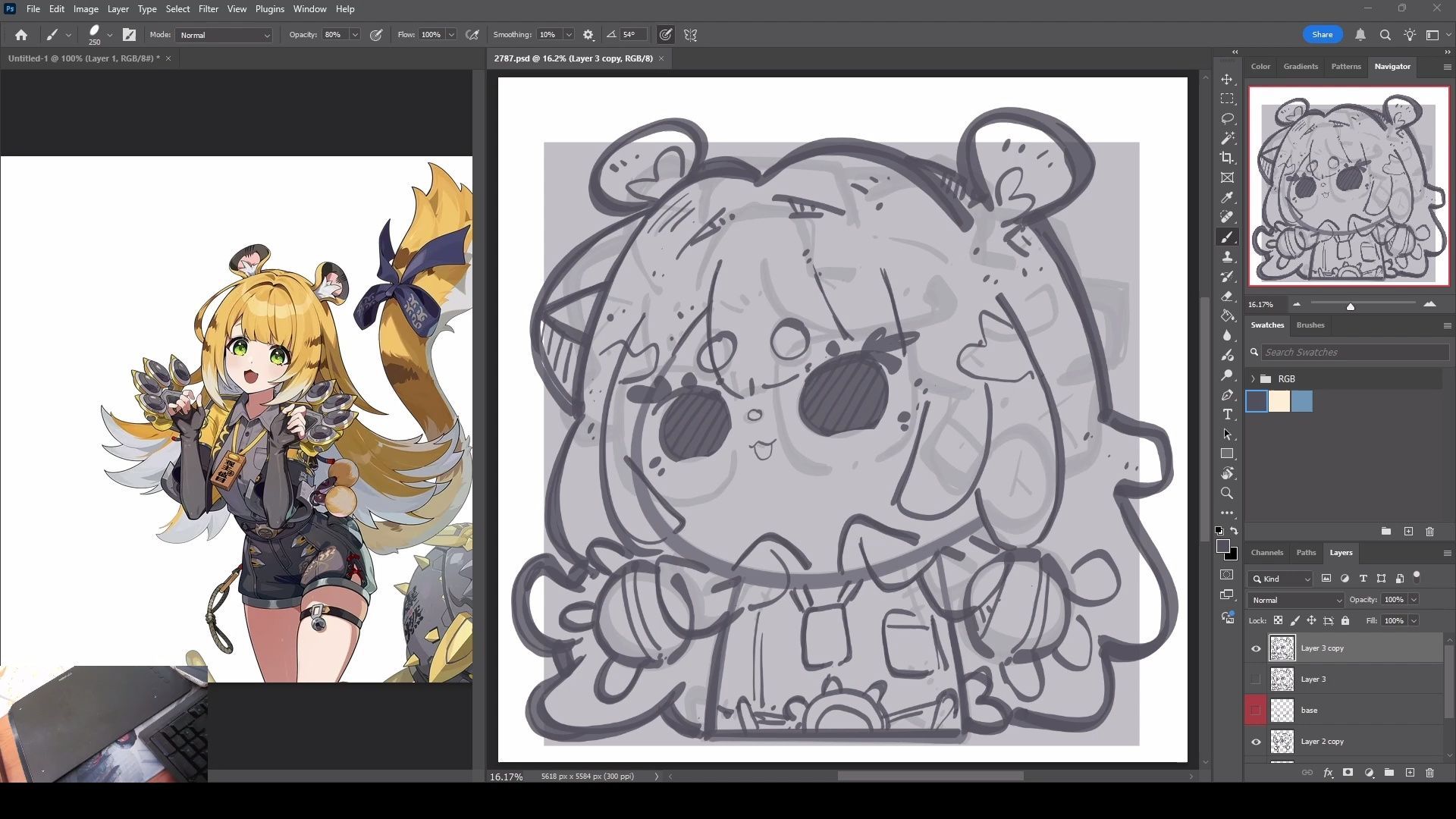This screenshot has width=1456, height=819.
Task: Open the Brush Preset picker arrow
Action: point(110,35)
